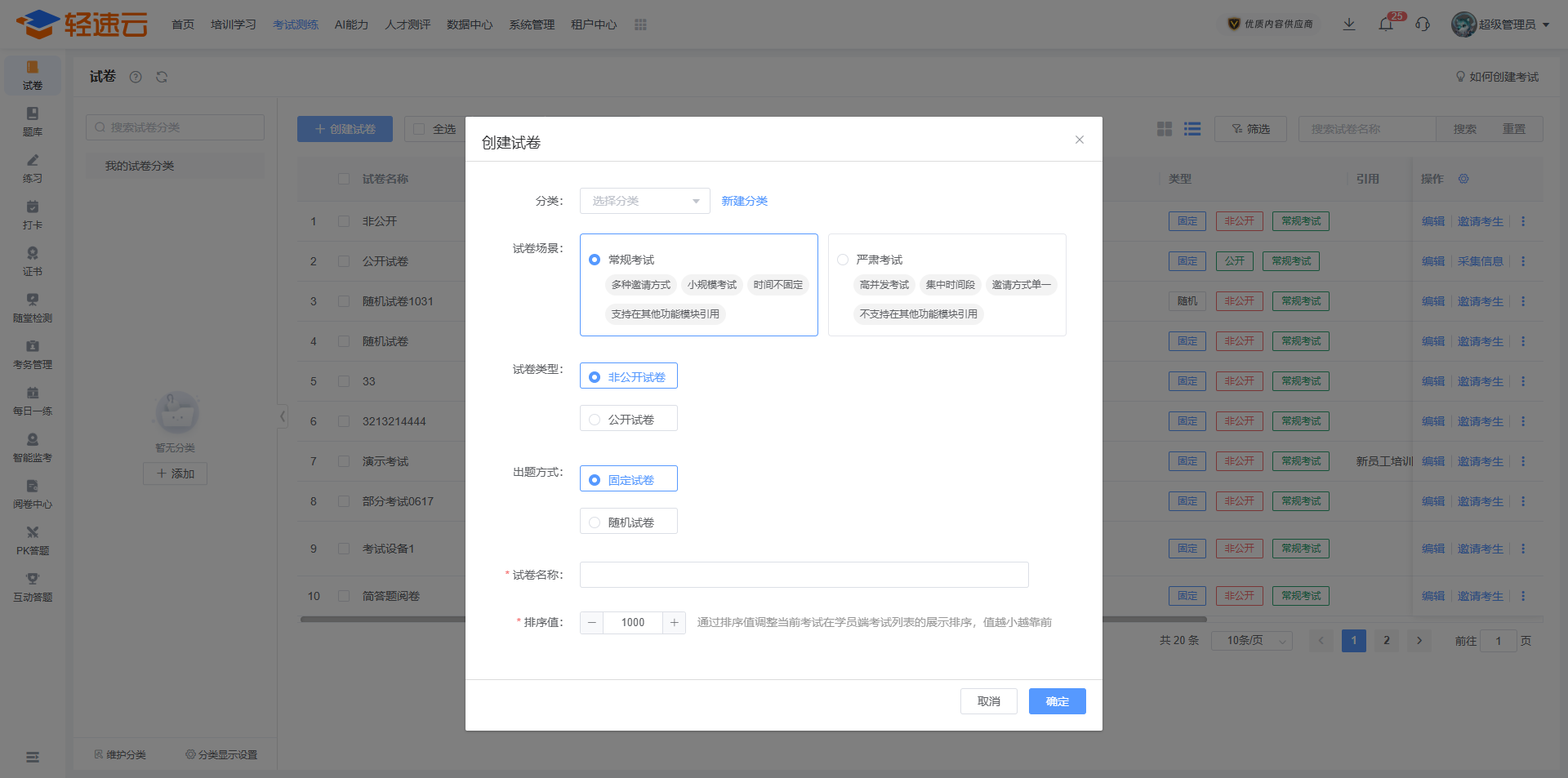Viewport: 1568px width, 778px height.
Task: Open the 超级管理员 user dropdown
Action: click(x=1500, y=24)
